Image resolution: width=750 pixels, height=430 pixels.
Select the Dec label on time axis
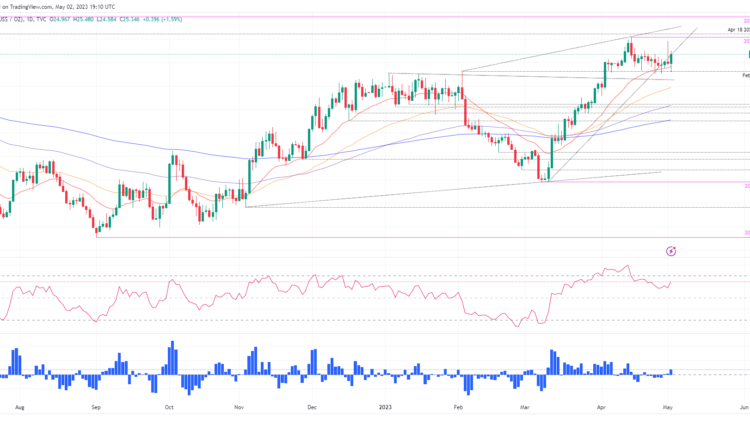tap(312, 408)
